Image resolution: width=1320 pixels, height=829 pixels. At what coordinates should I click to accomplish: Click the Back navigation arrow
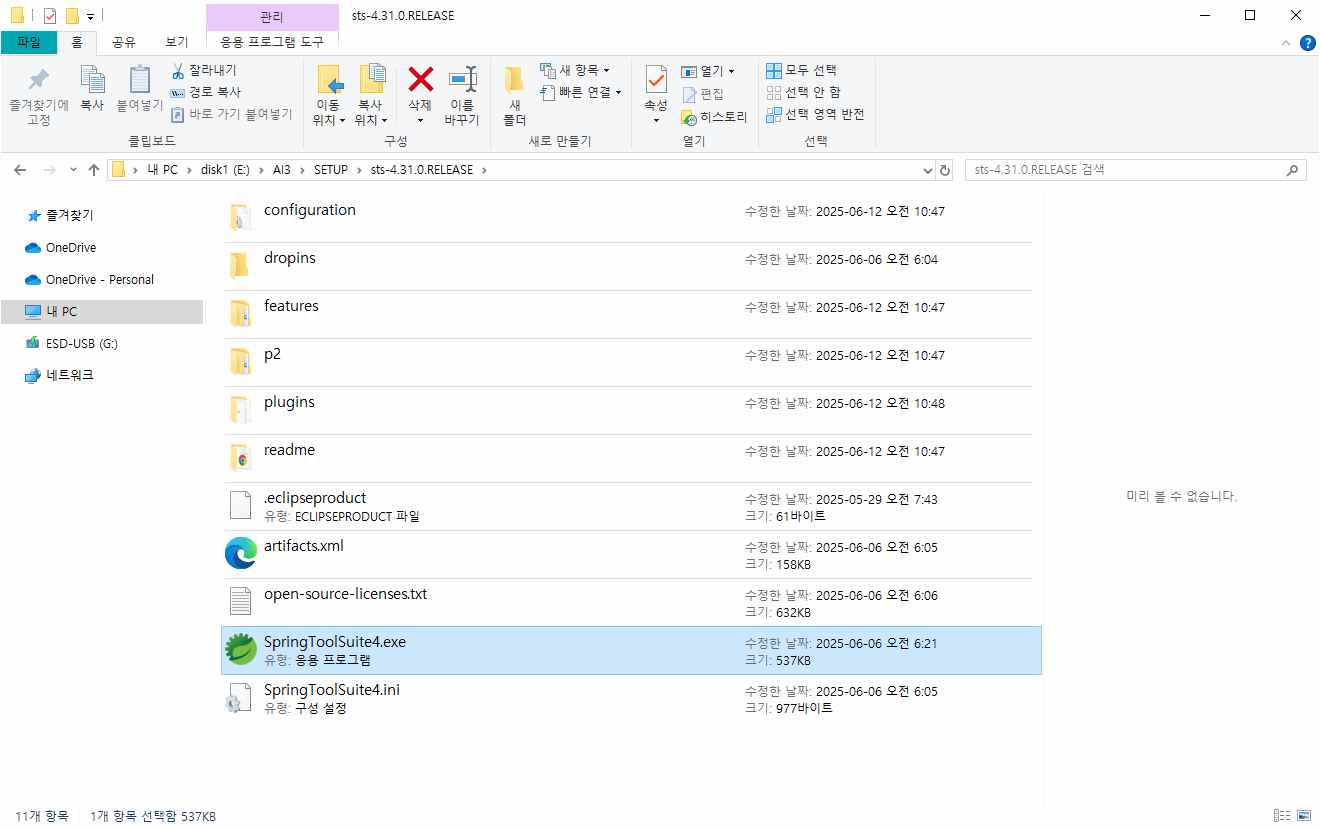click(20, 170)
